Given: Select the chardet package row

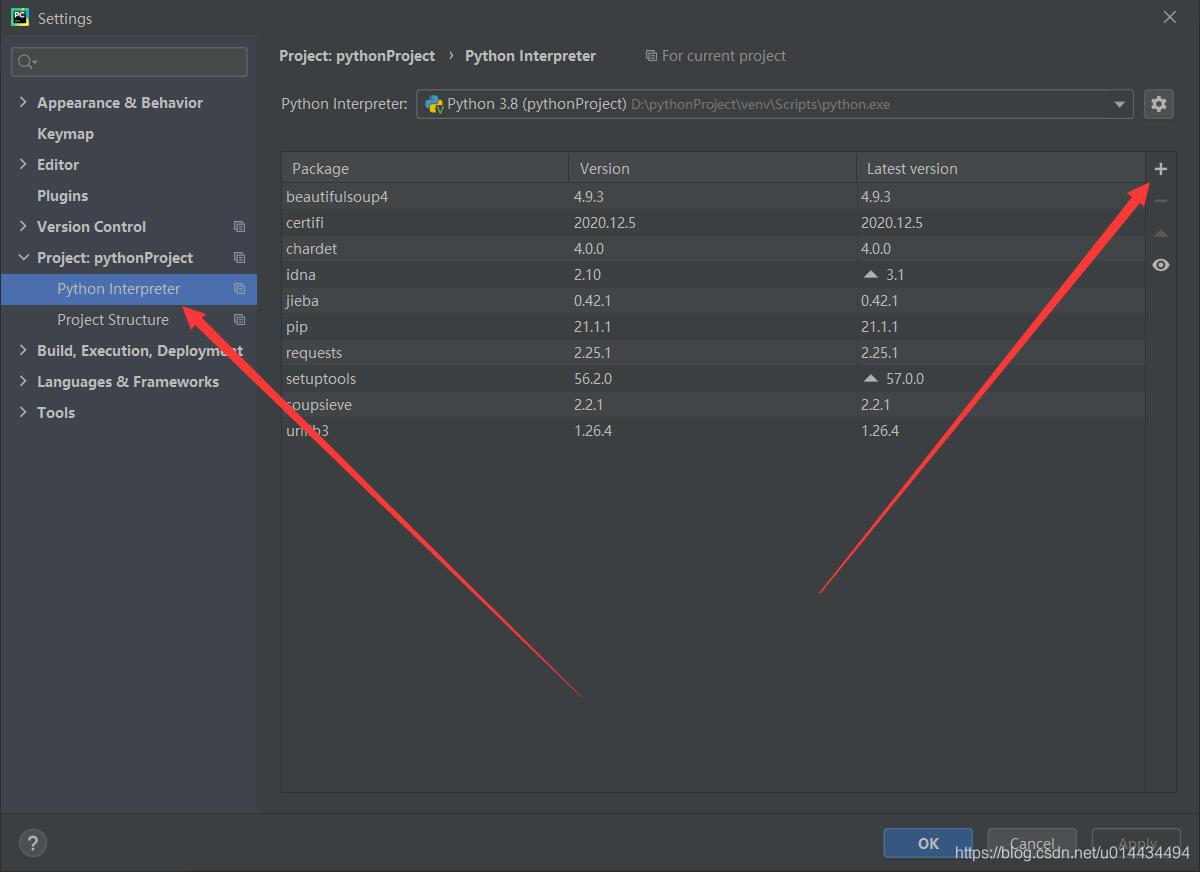Looking at the screenshot, I should 713,248.
